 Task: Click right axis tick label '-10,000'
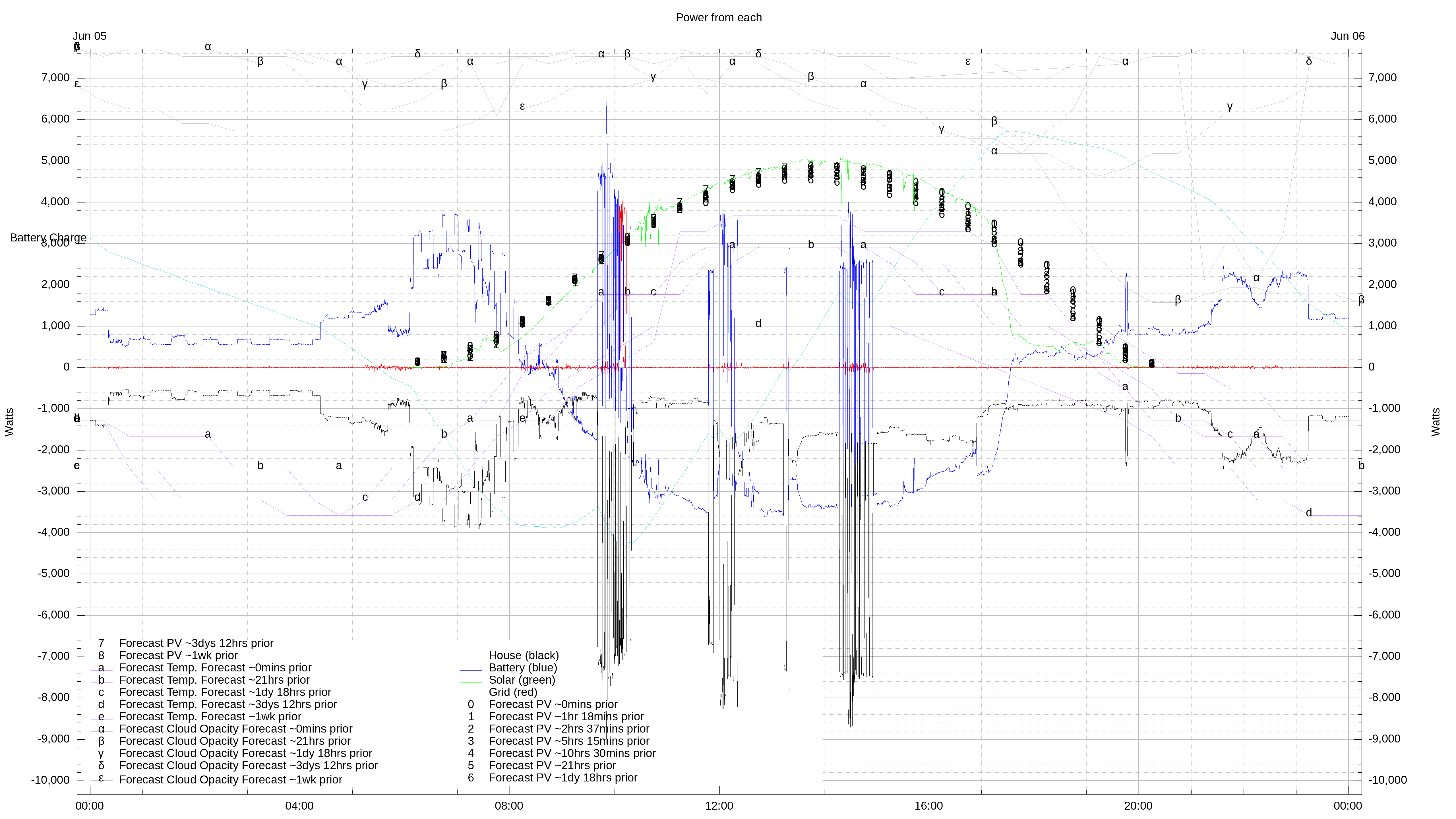tap(1388, 781)
